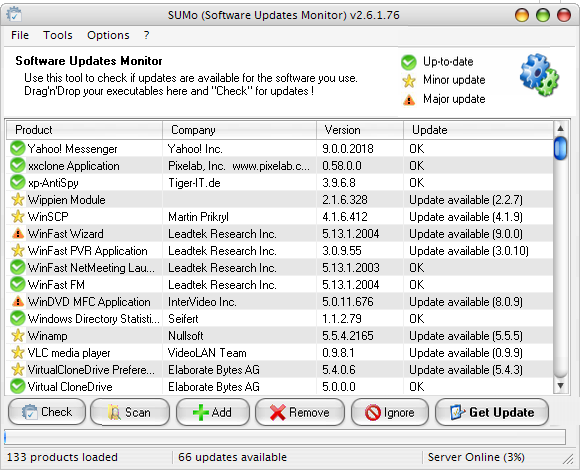The height and width of the screenshot is (470, 580).
Task: Start a Scan for installed software
Action: [130, 412]
